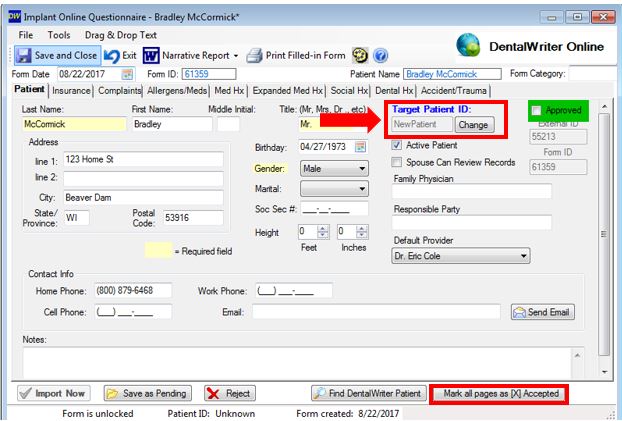Click the Notes text area
Screen dimensions: 622x421
coord(297,363)
